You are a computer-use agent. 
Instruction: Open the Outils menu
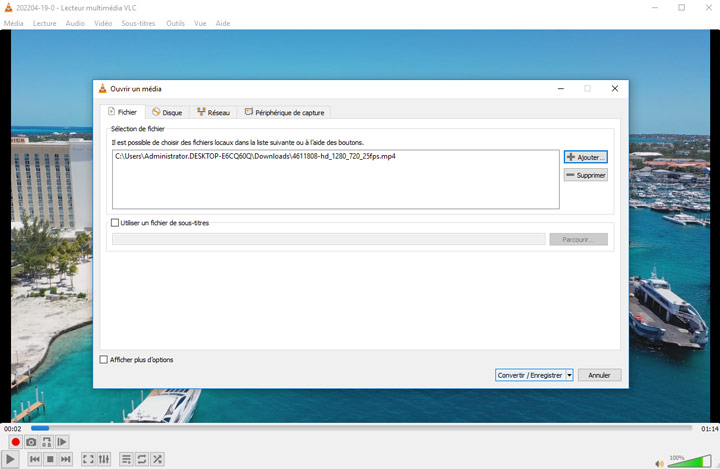[175, 23]
